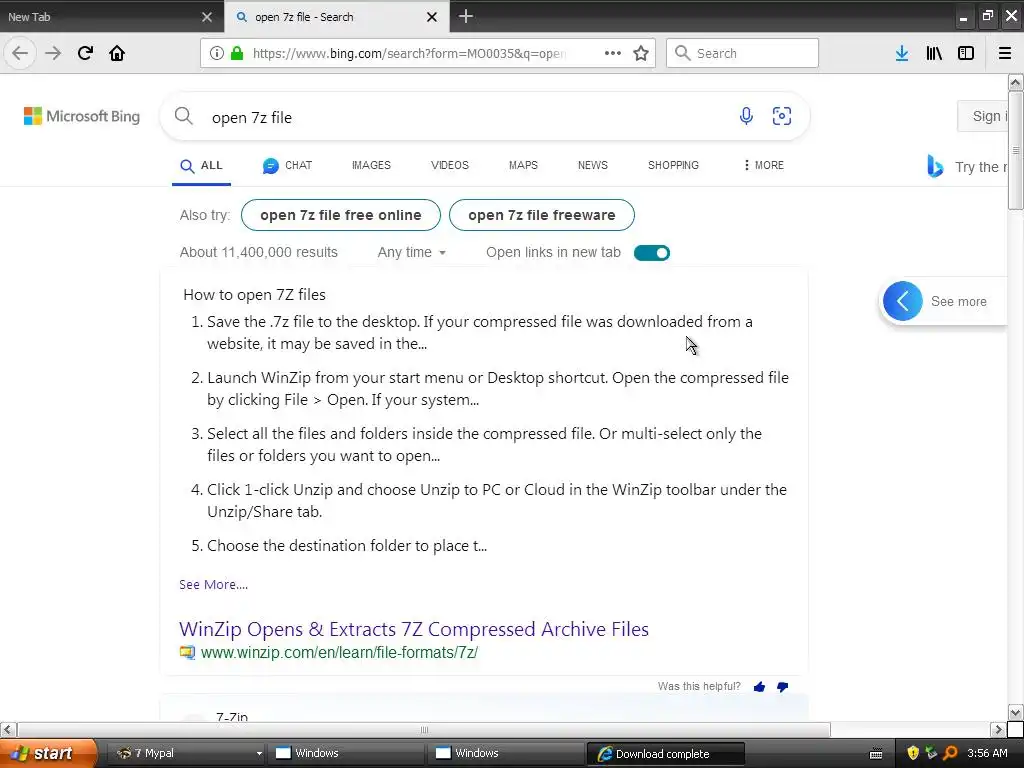Open a new browser tab with plus

[466, 16]
